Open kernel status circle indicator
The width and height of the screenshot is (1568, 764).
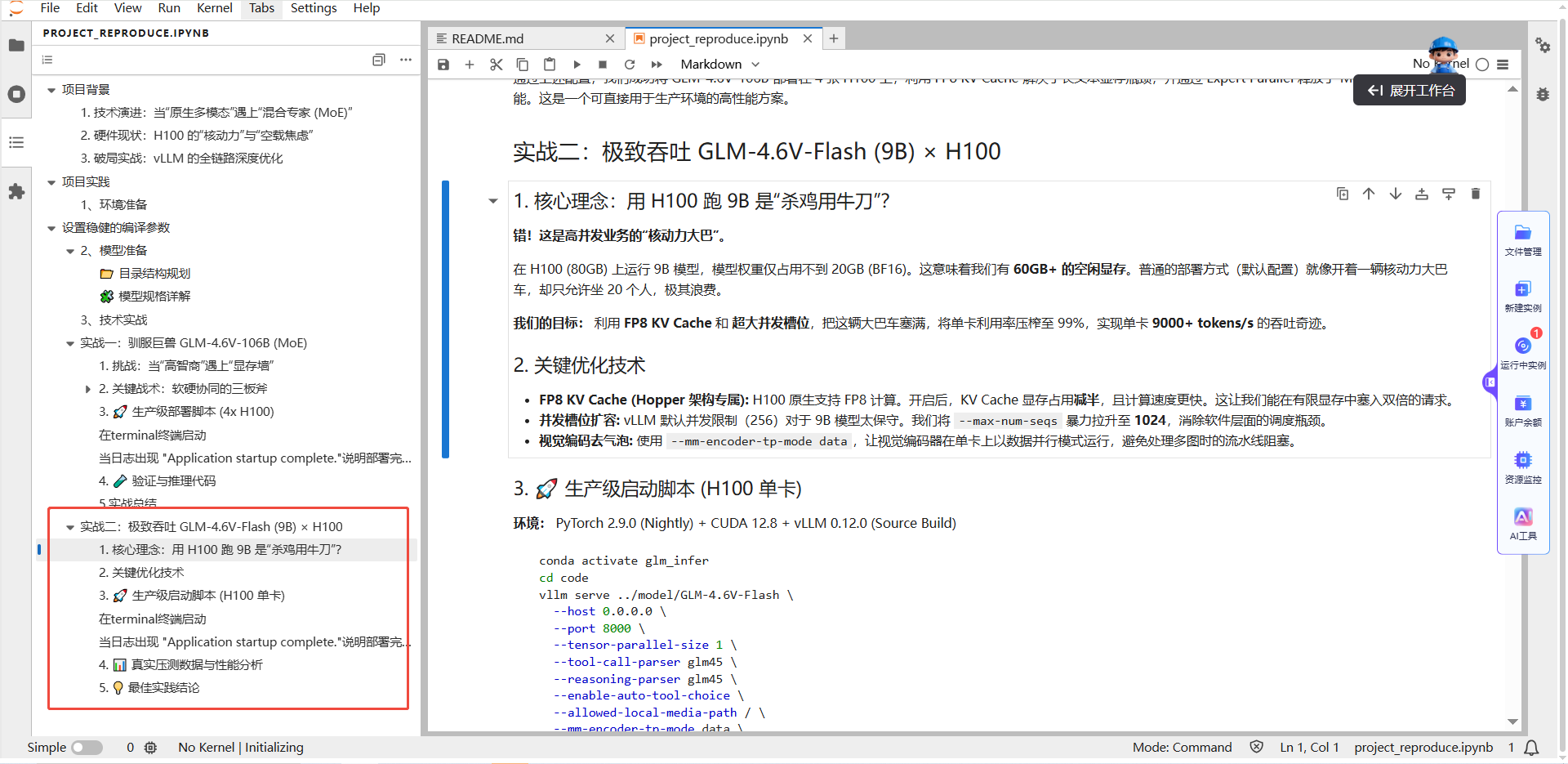[x=1482, y=65]
